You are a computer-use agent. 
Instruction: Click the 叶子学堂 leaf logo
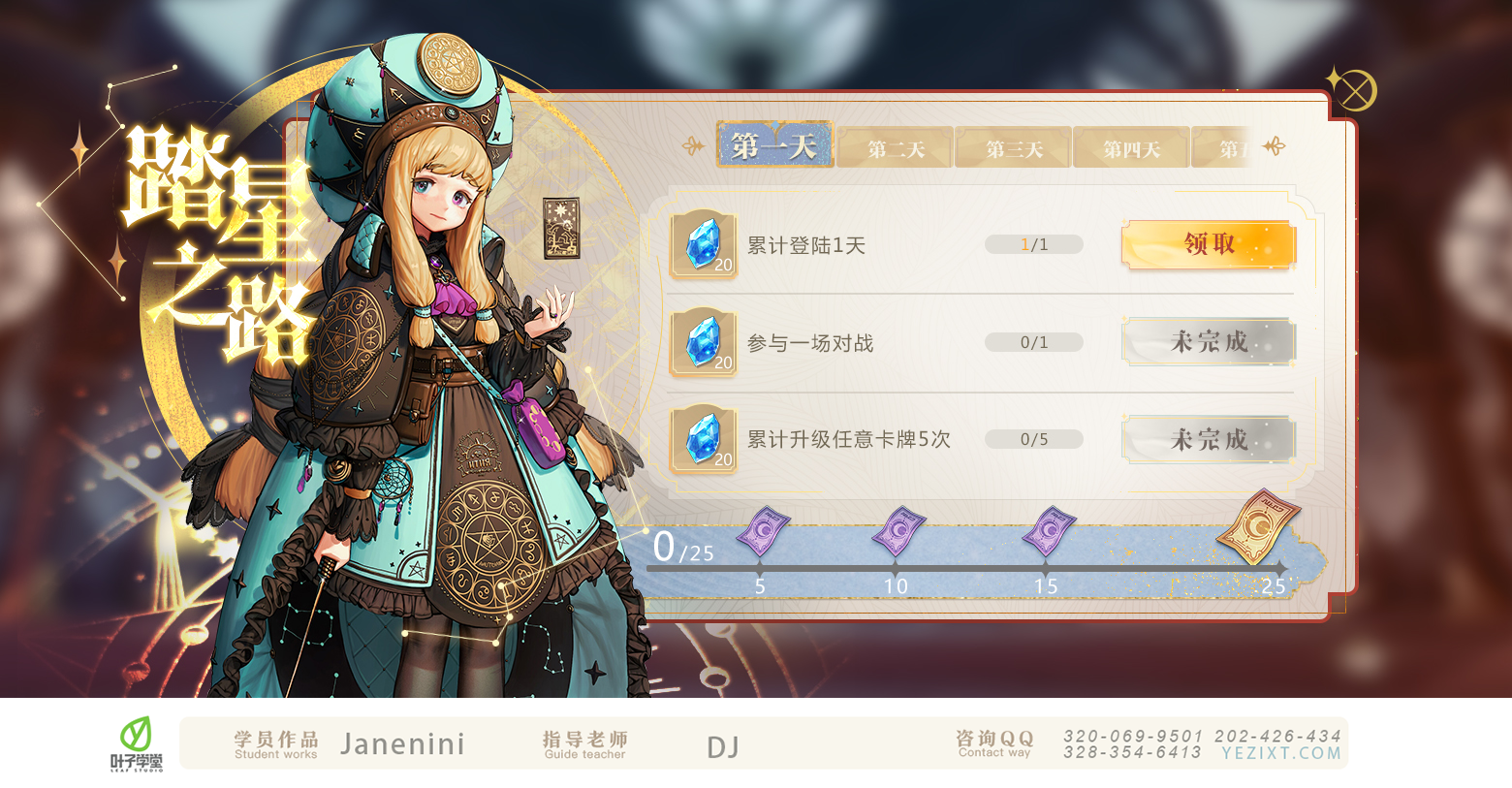pyautogui.click(x=136, y=744)
